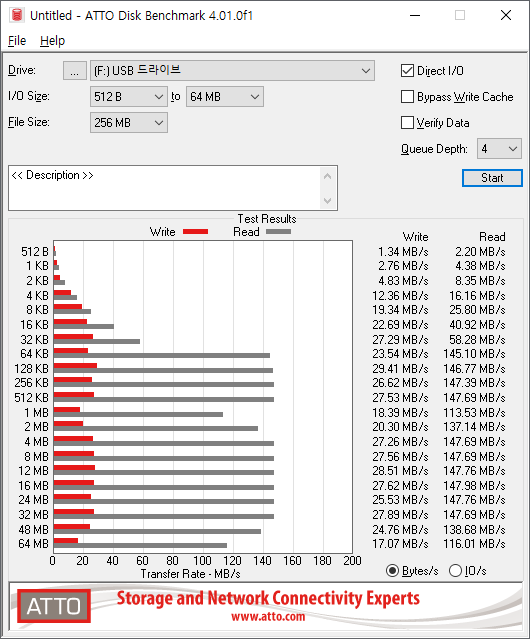
Task: Click the '17.07 MB/s' write value
Action: pos(400,544)
